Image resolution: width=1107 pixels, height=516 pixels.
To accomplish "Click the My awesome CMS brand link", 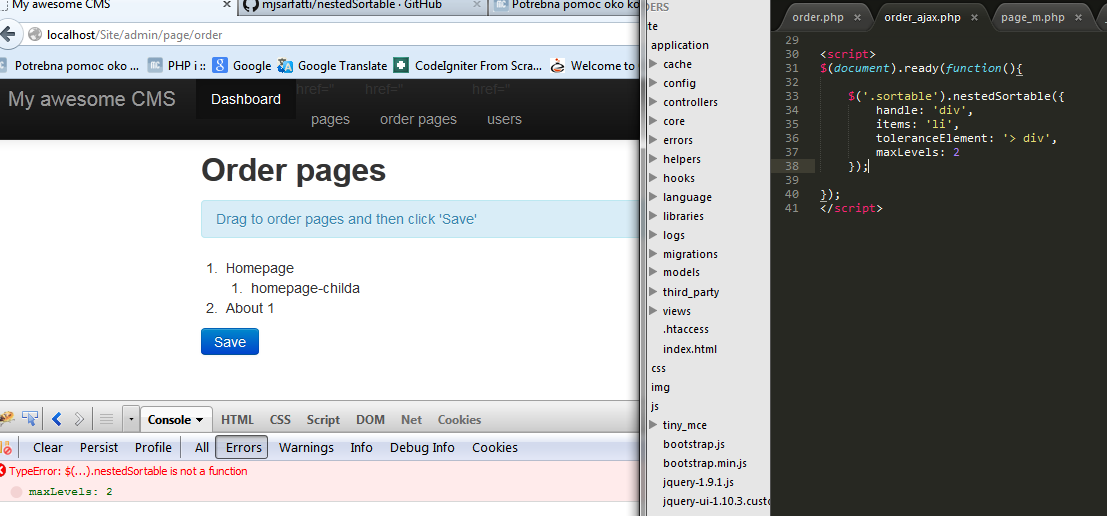I will pos(92,99).
